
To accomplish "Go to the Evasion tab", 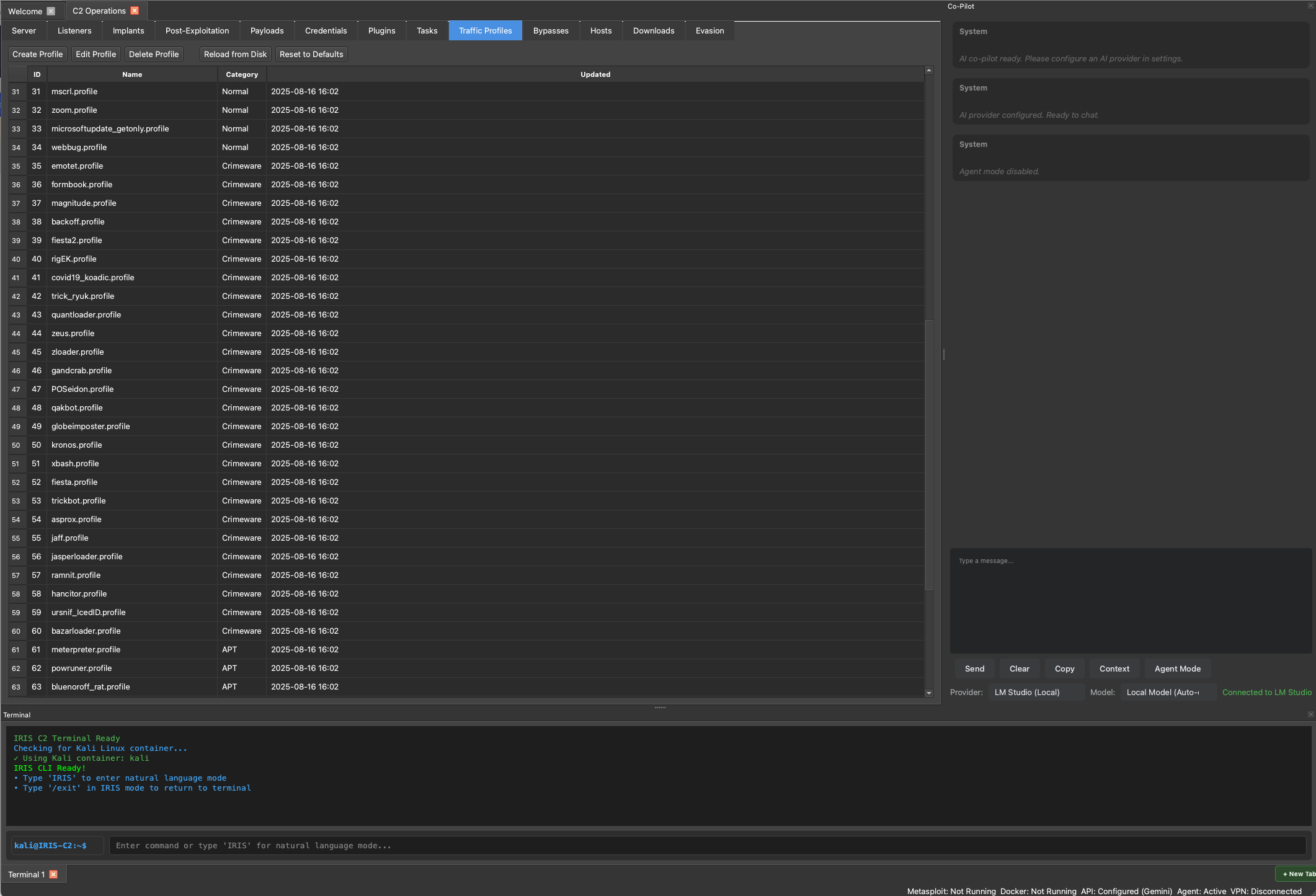I will [x=710, y=30].
